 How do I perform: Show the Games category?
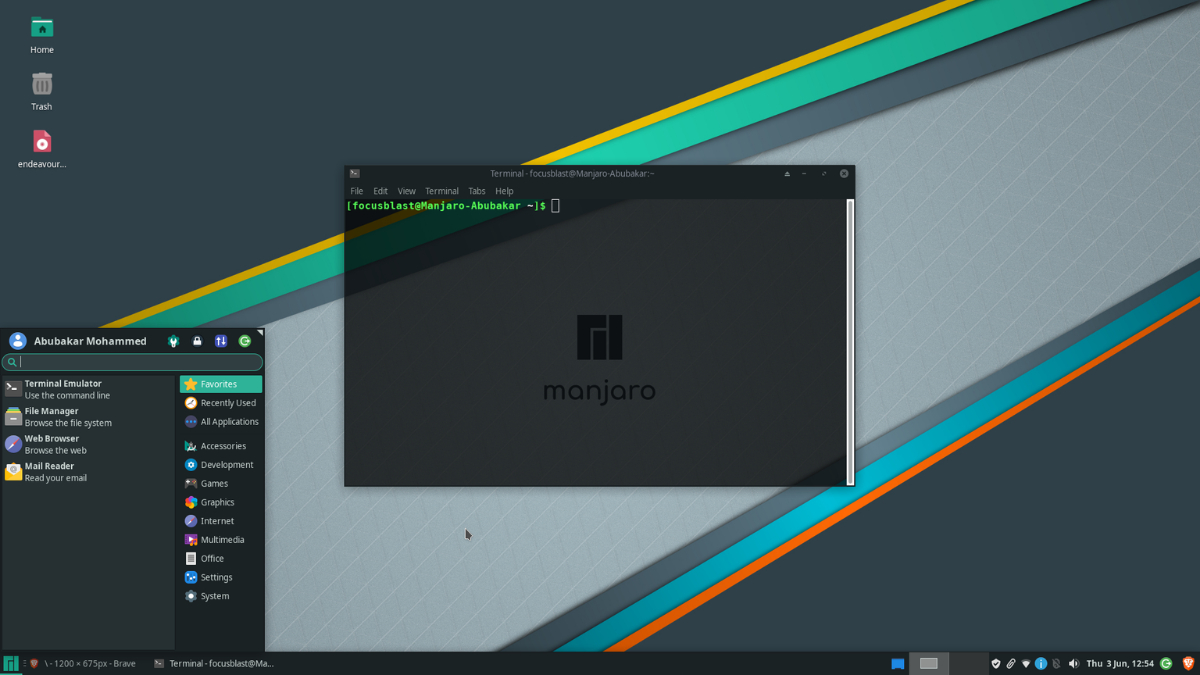pyautogui.click(x=221, y=483)
